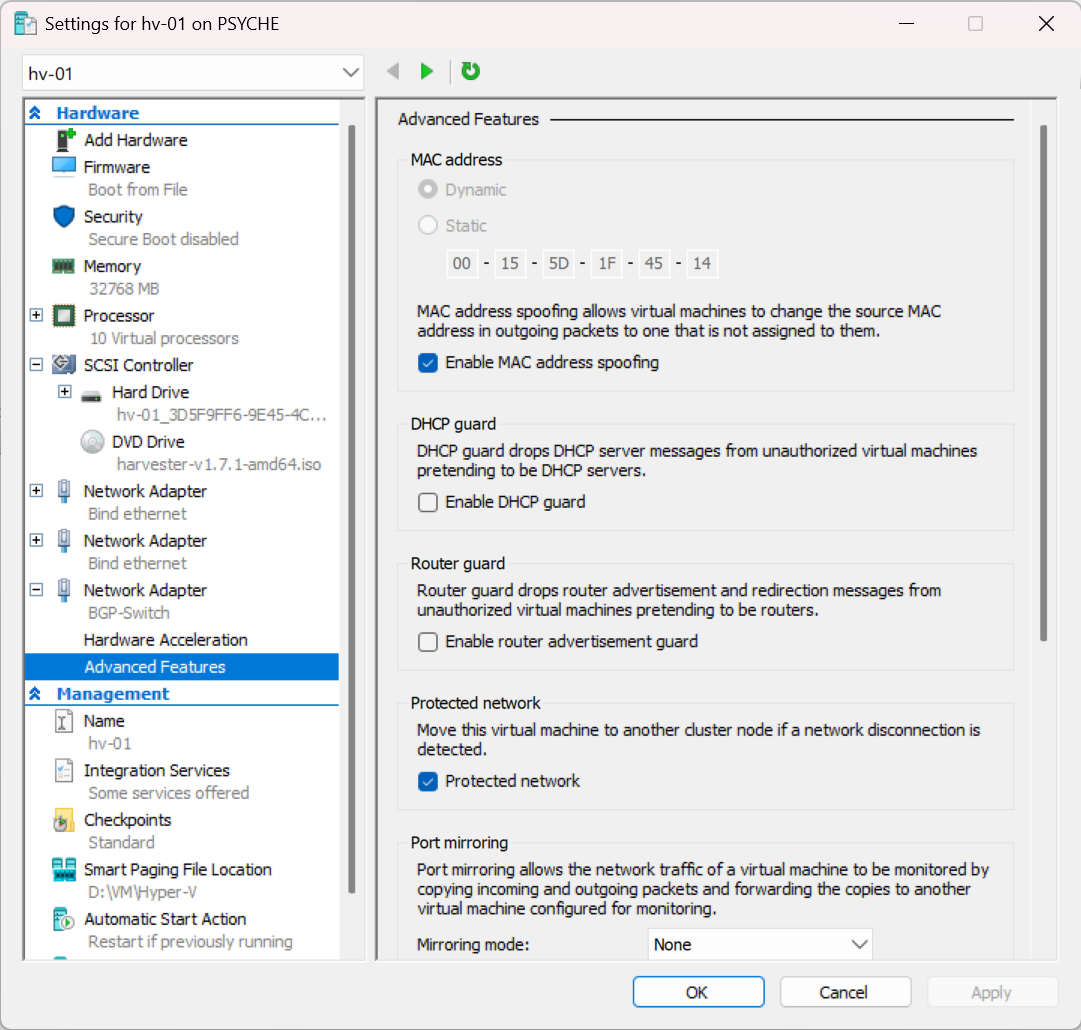The image size is (1081, 1030).
Task: Select Smart Paging File Location item
Action: tap(177, 870)
